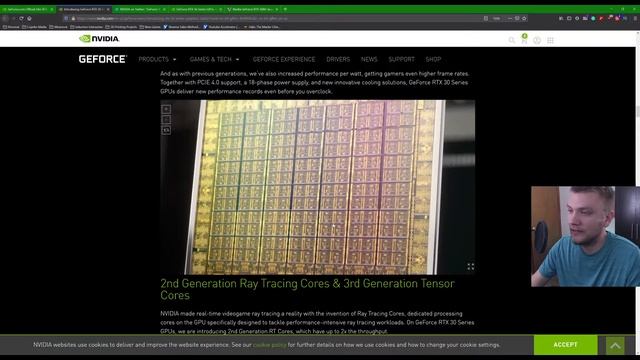The width and height of the screenshot is (640, 360).
Task: Open the SUPPORT page
Action: click(x=401, y=60)
